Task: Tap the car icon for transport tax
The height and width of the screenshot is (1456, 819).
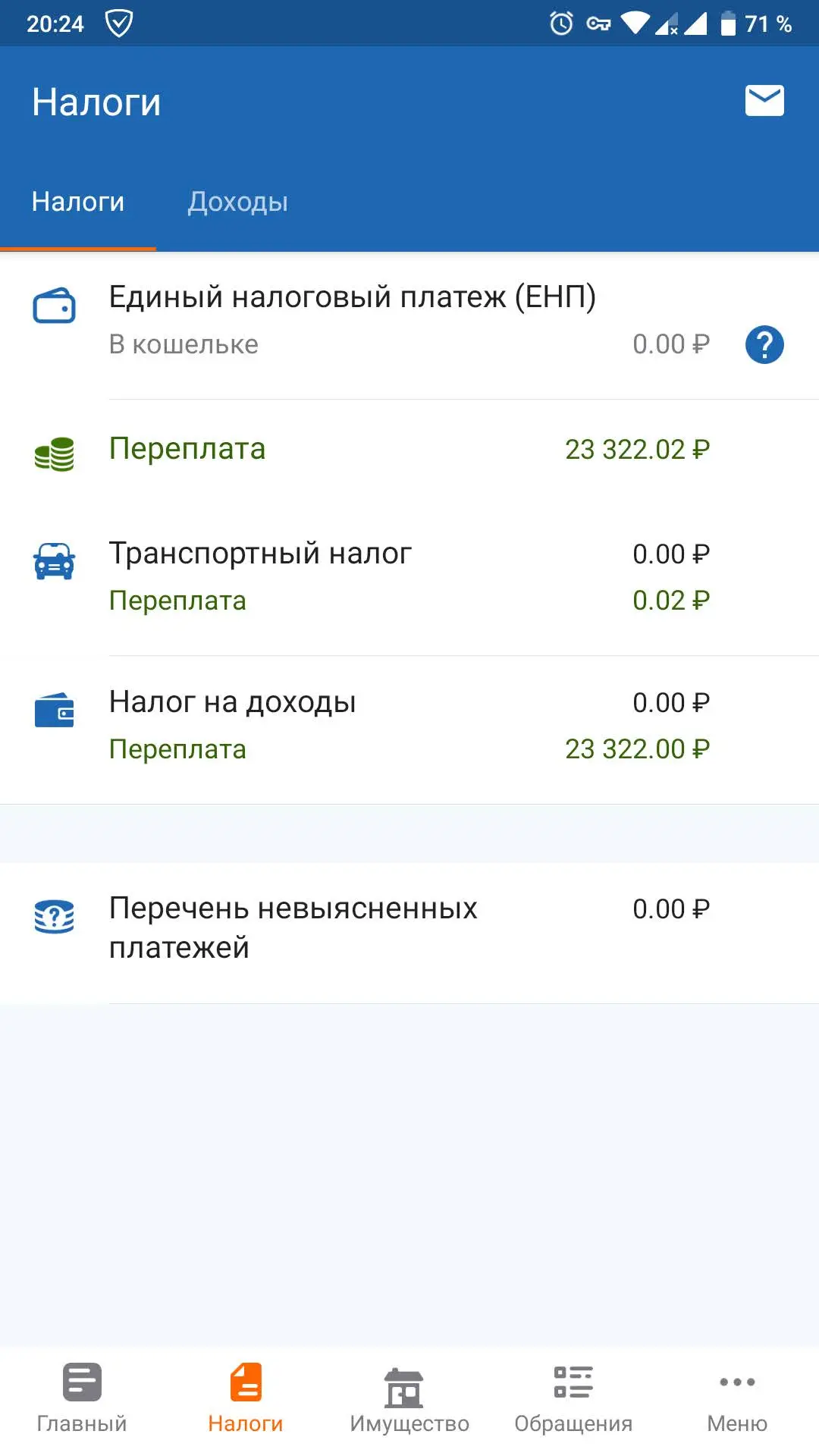Action: [x=54, y=562]
